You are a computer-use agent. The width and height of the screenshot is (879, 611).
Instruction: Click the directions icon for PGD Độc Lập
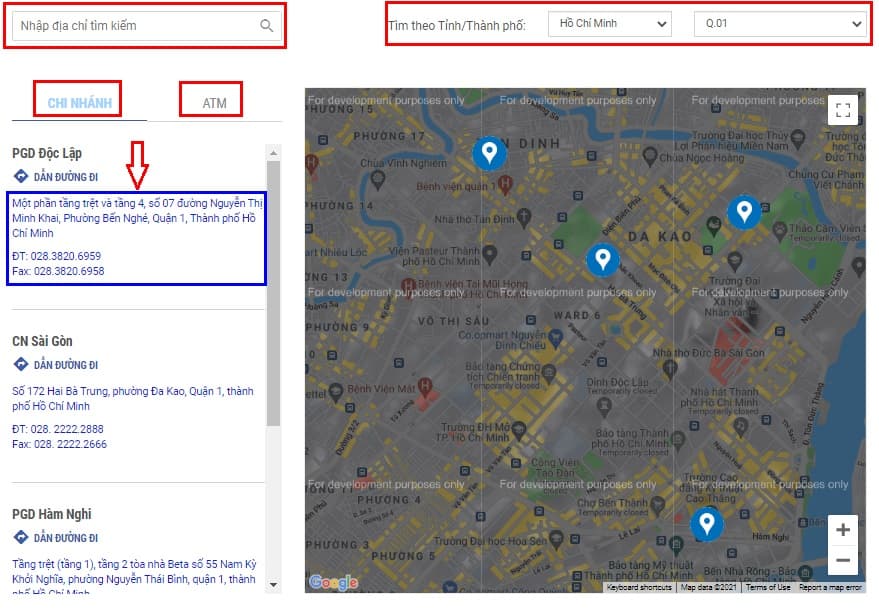[20, 177]
